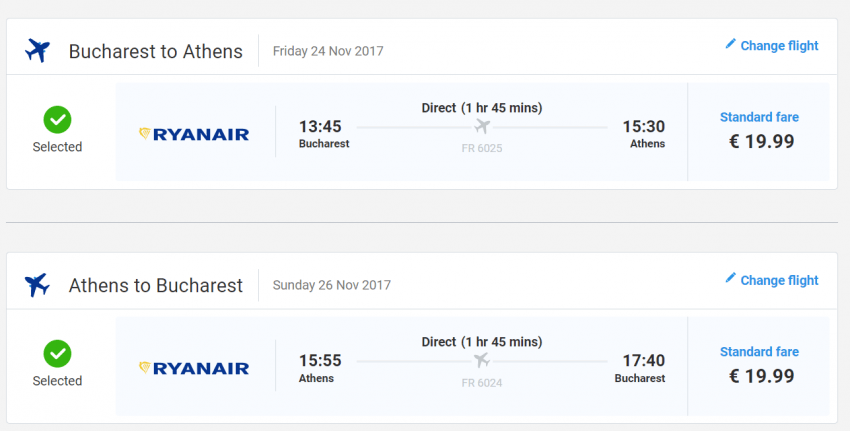850x431 pixels.
Task: Click the pencil icon for the return flight
Action: pos(730,279)
